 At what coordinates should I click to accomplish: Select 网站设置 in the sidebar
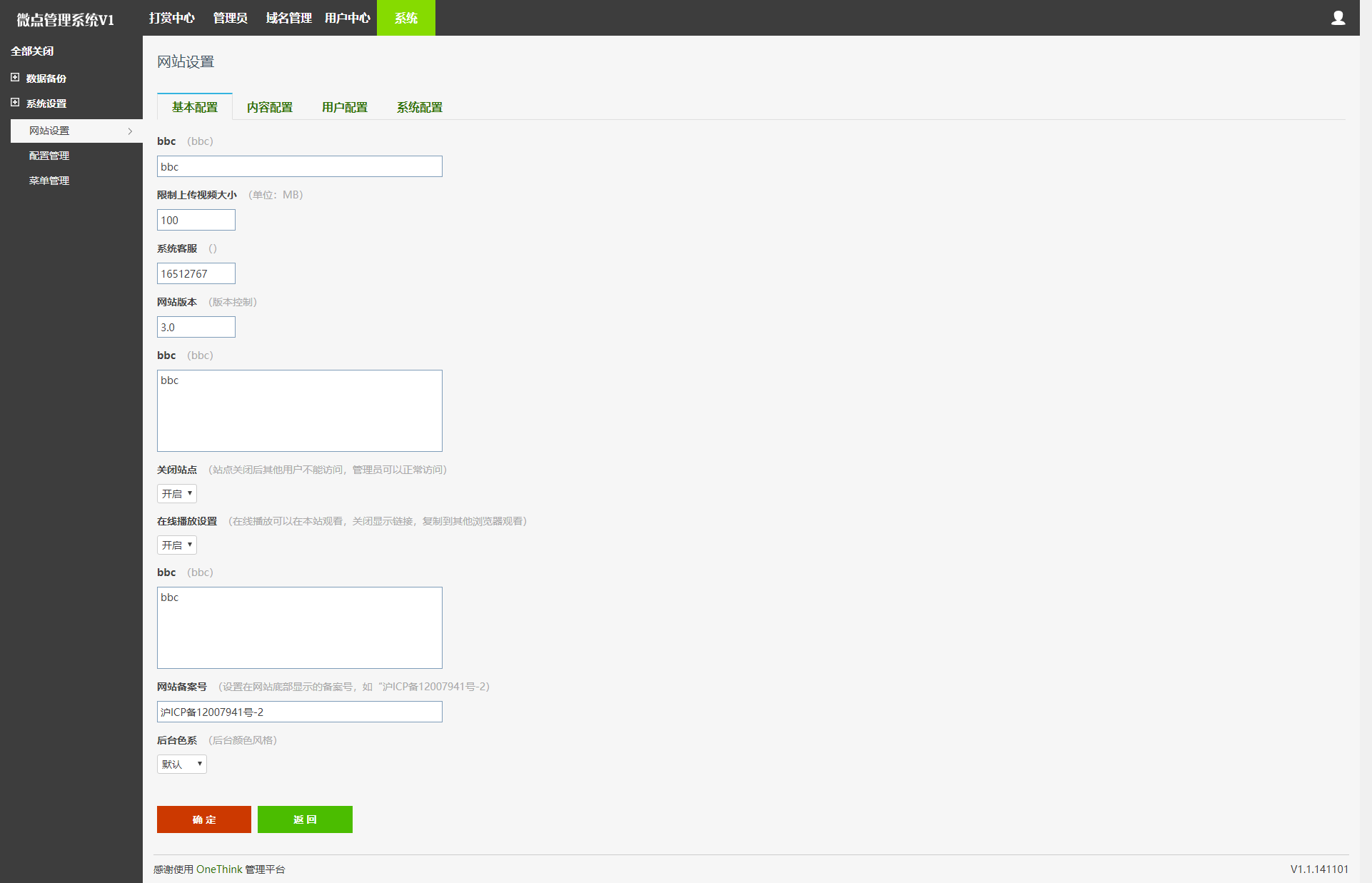[x=76, y=131]
